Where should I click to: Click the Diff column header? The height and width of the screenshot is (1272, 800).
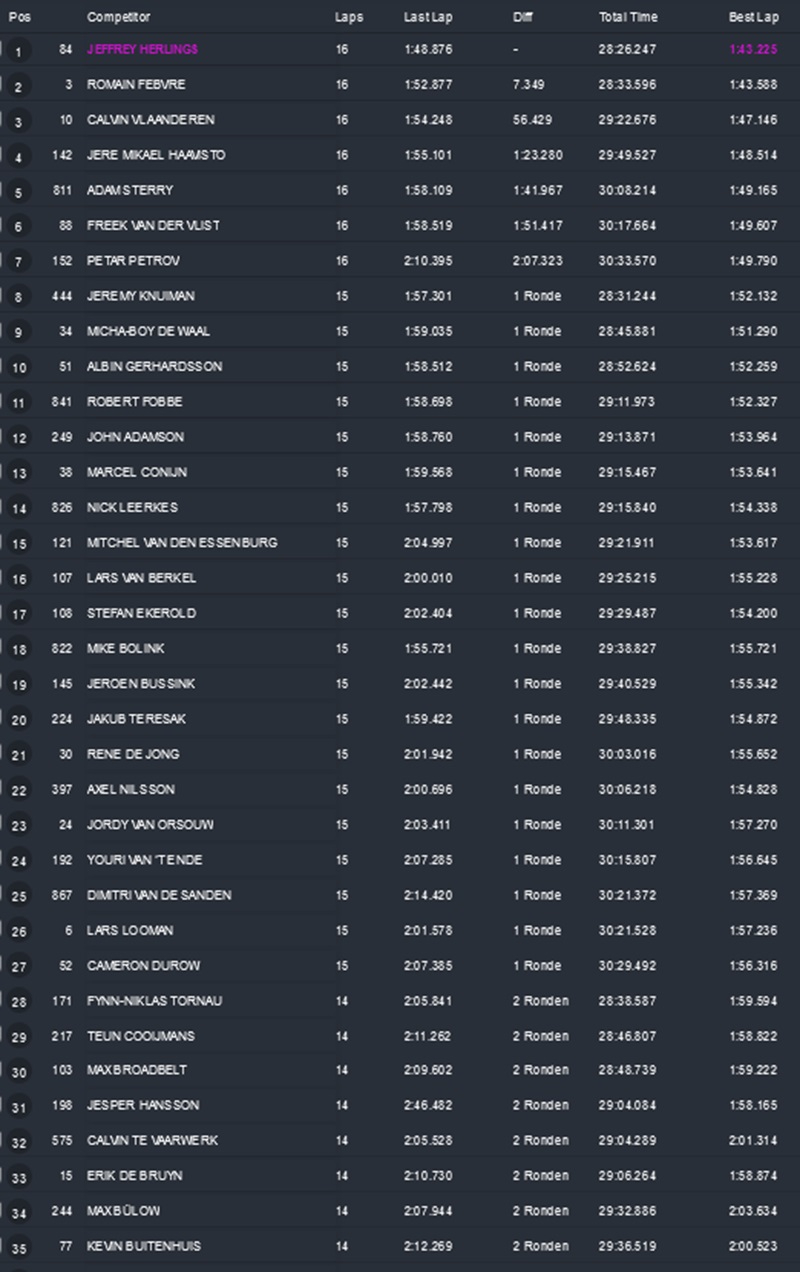tap(522, 17)
